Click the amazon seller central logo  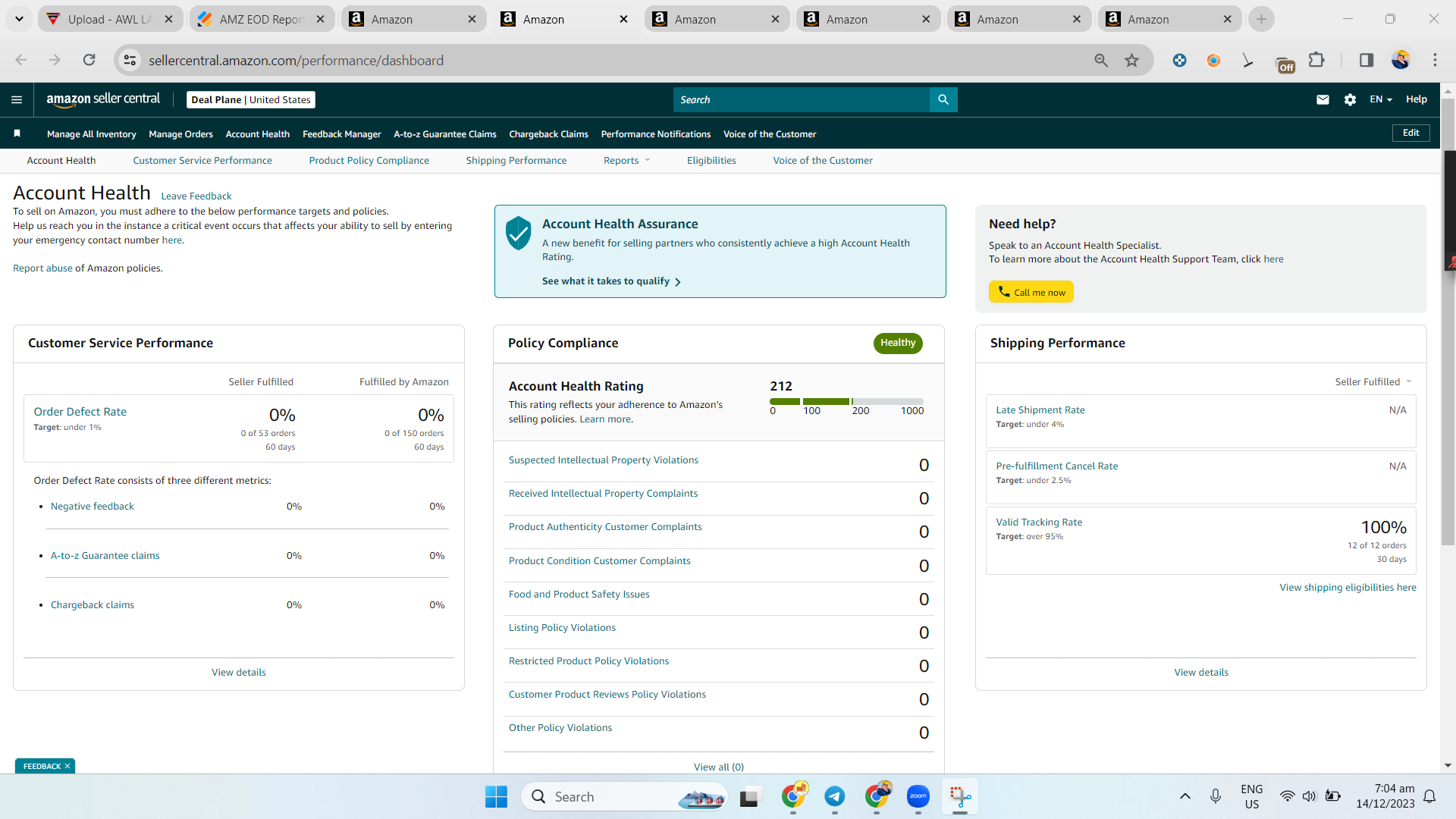(103, 99)
